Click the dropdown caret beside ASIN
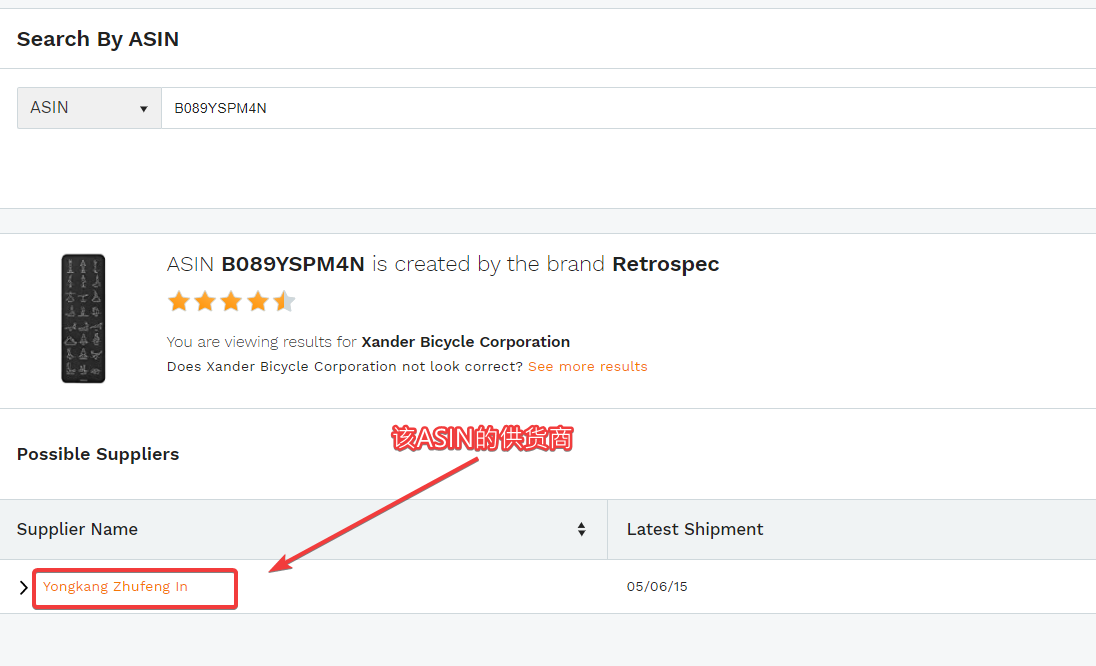The image size is (1096, 666). 143,109
